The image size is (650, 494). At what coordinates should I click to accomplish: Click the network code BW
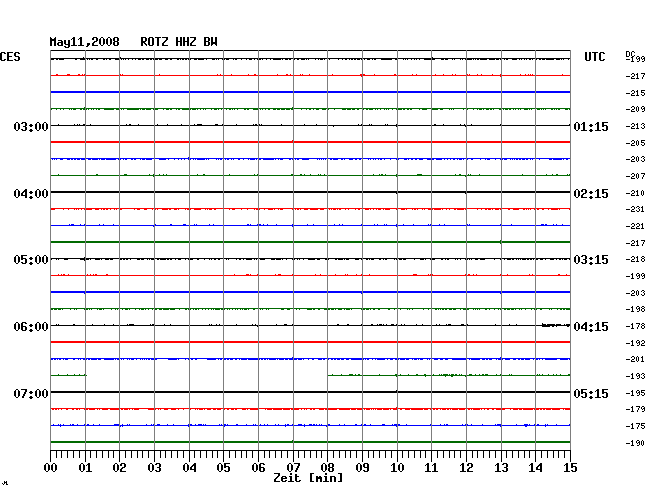210,42
